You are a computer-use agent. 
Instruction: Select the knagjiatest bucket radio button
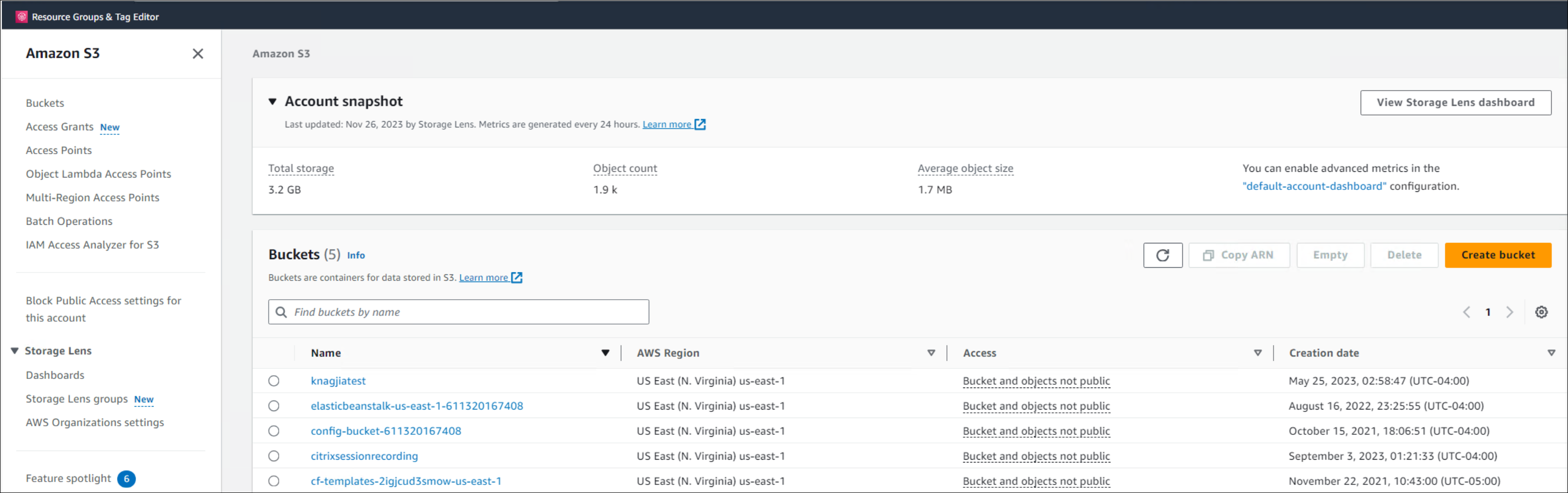point(273,380)
